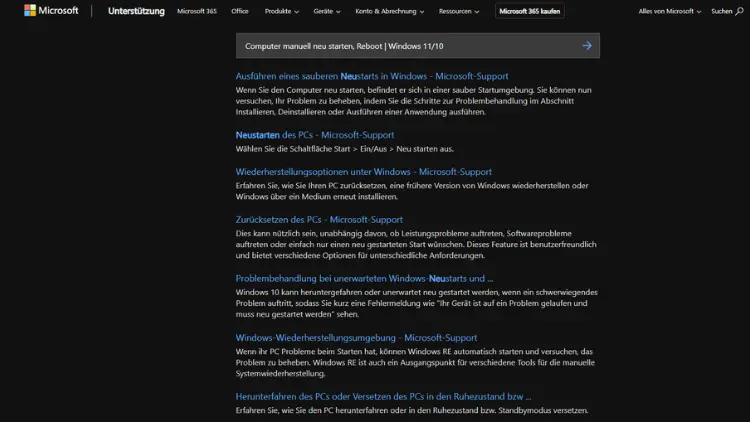Expand Konto & Abrechnung dropdown

coord(390,11)
